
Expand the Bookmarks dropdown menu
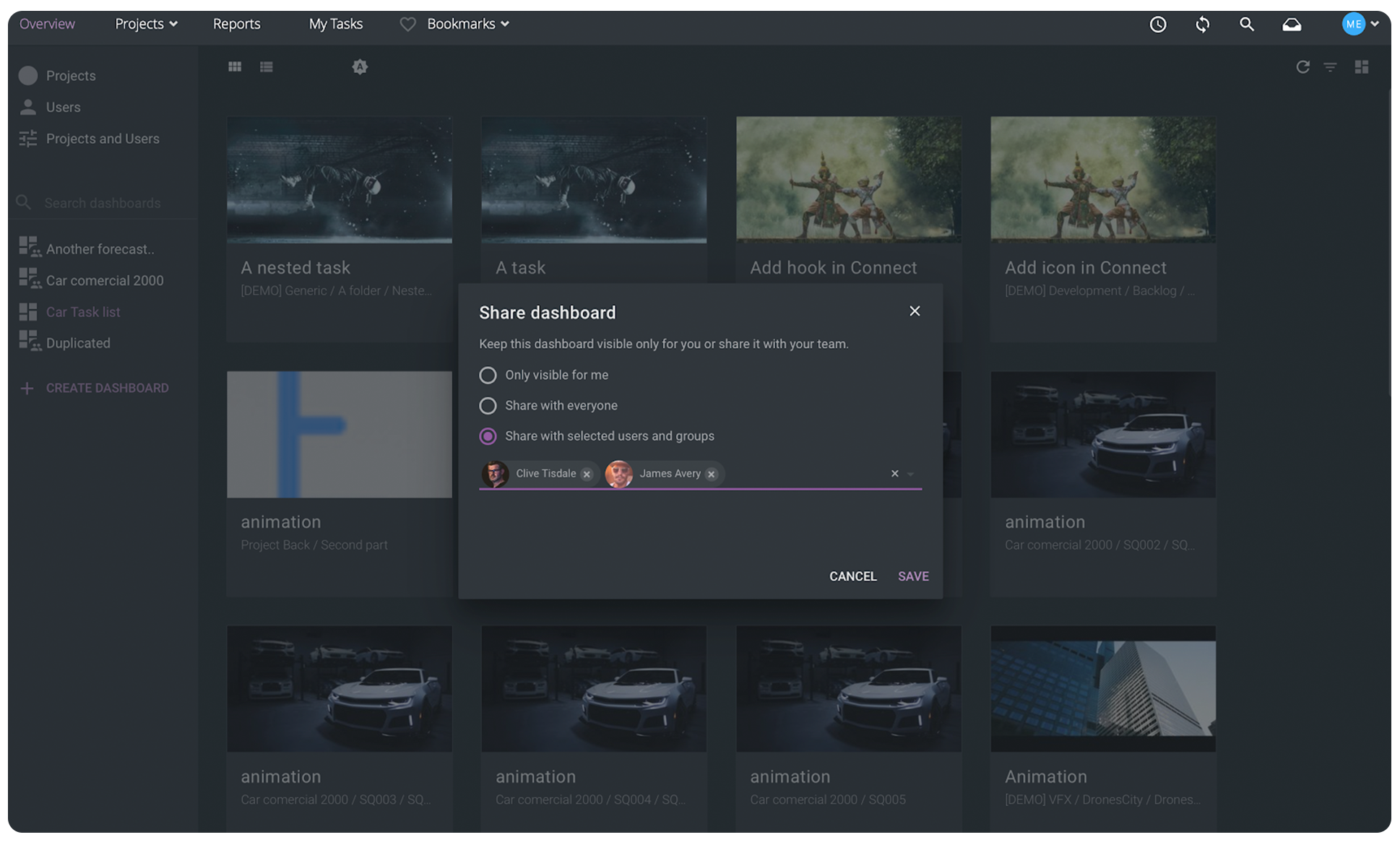[x=467, y=24]
